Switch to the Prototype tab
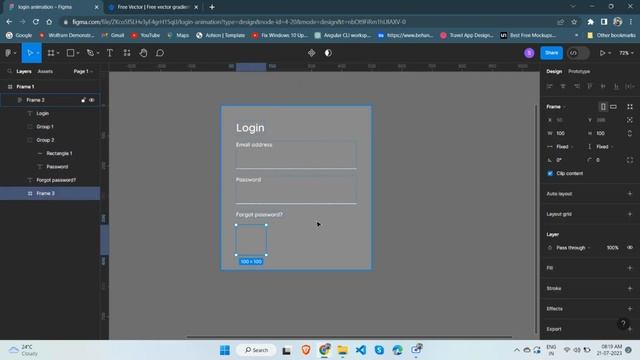 [x=579, y=71]
